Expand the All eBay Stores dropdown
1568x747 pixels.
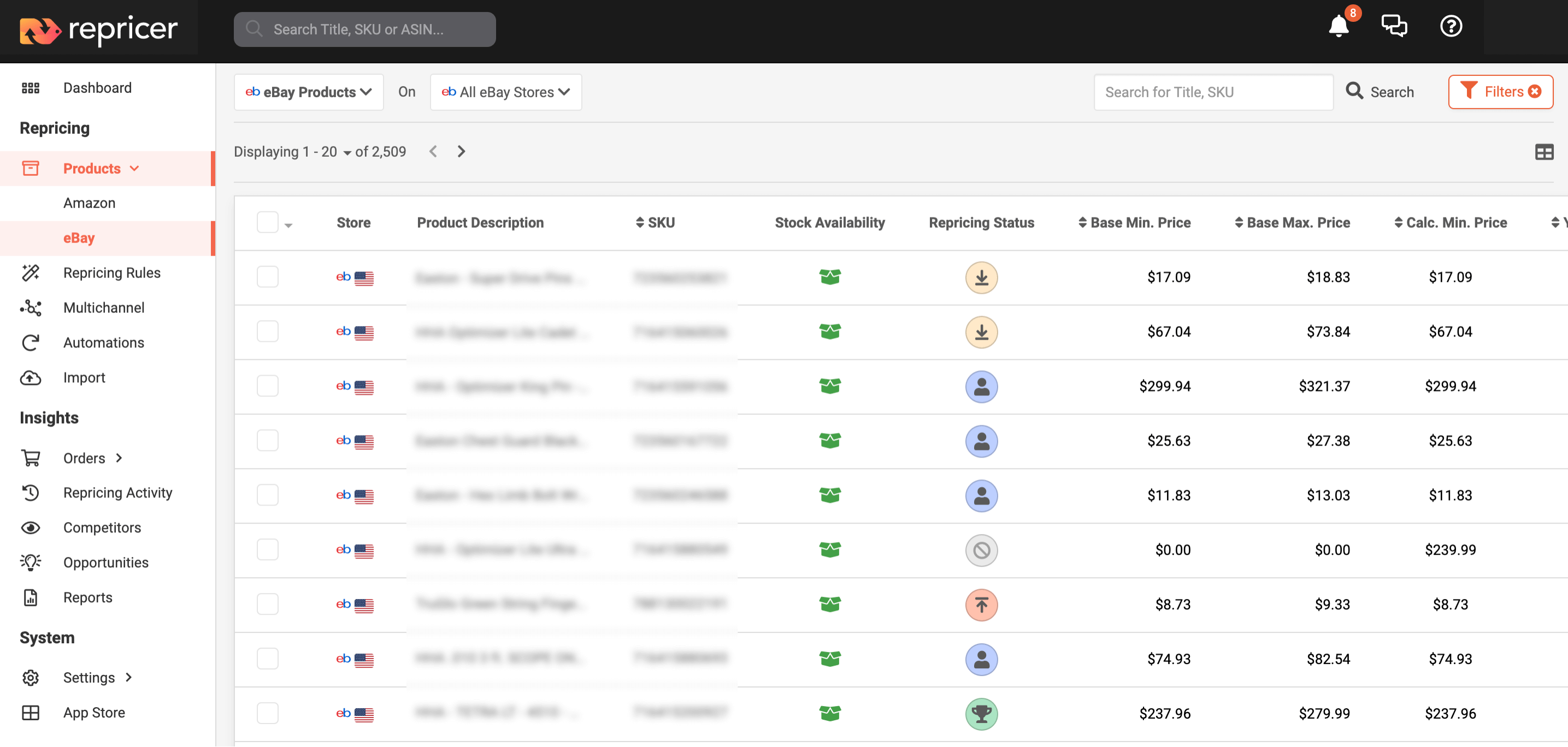[506, 92]
